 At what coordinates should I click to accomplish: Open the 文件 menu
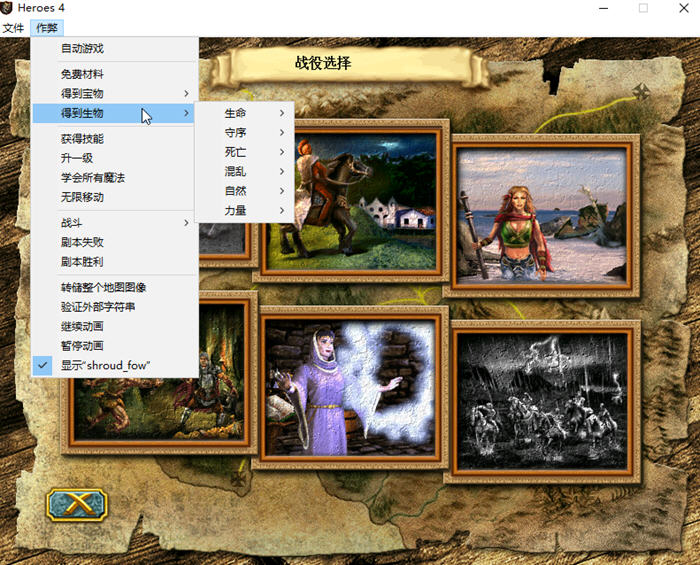click(x=13, y=28)
